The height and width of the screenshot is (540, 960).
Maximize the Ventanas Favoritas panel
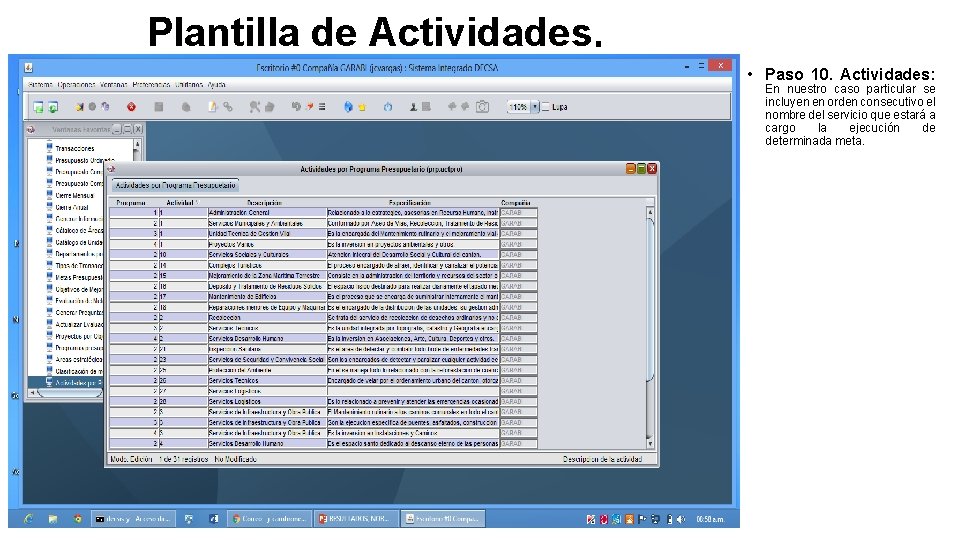(127, 129)
